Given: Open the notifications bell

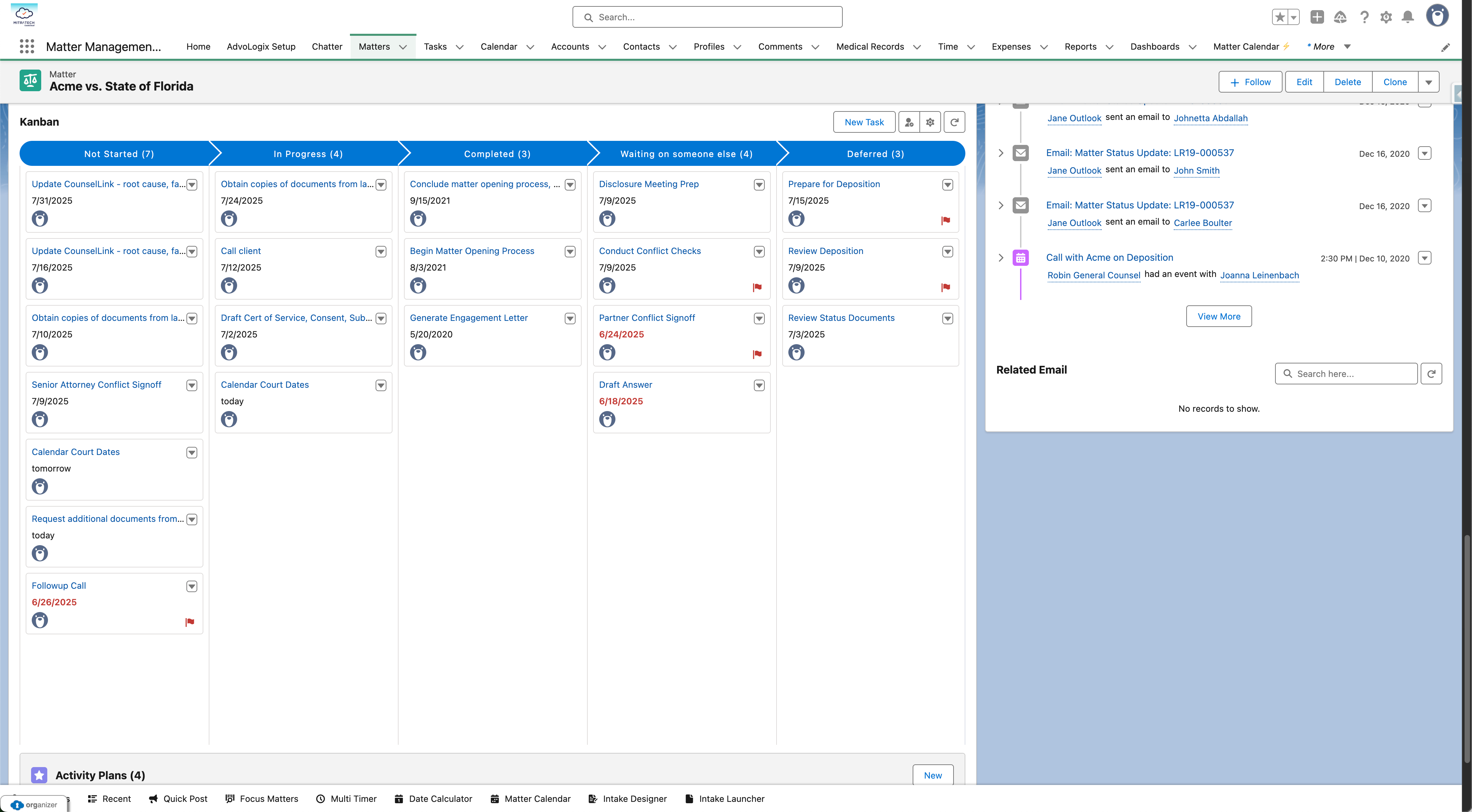Looking at the screenshot, I should pyautogui.click(x=1408, y=17).
